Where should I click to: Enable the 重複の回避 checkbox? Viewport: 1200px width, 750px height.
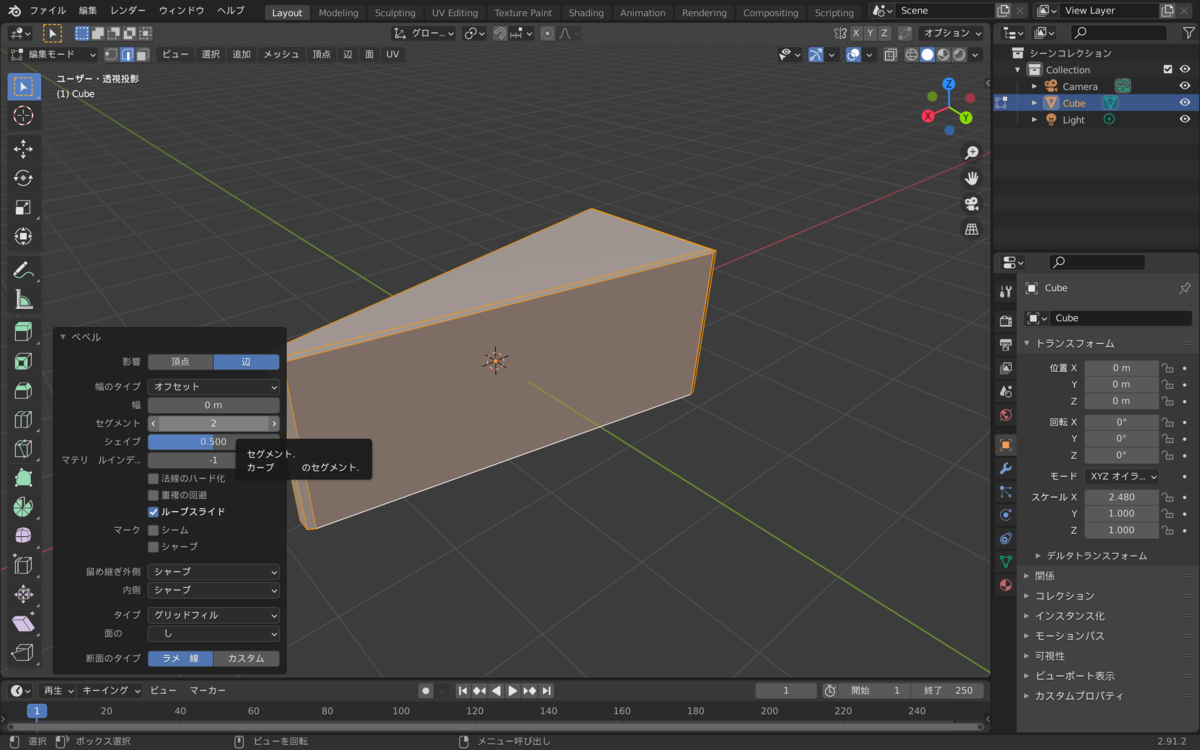(x=154, y=495)
